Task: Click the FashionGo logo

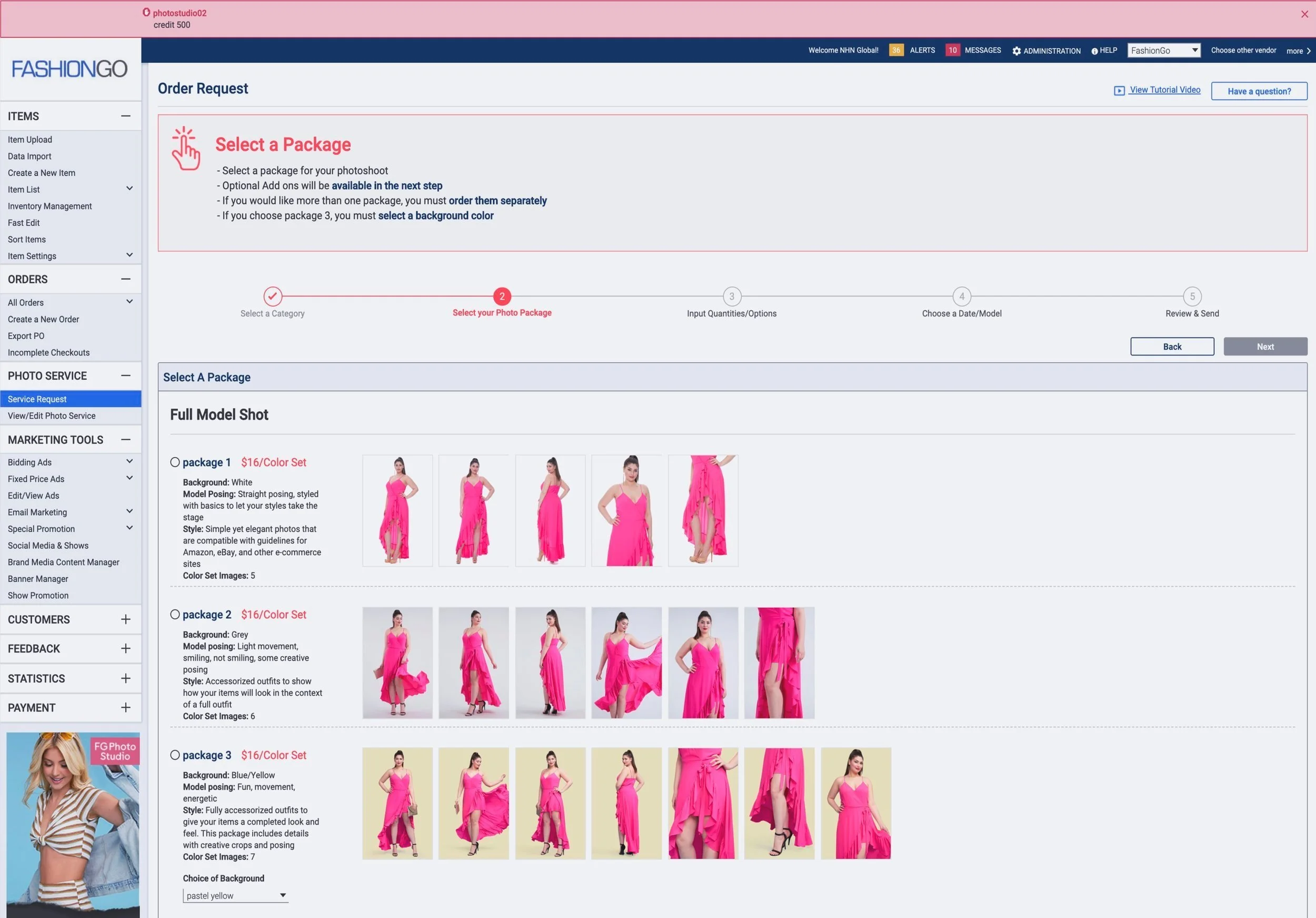Action: (70, 70)
